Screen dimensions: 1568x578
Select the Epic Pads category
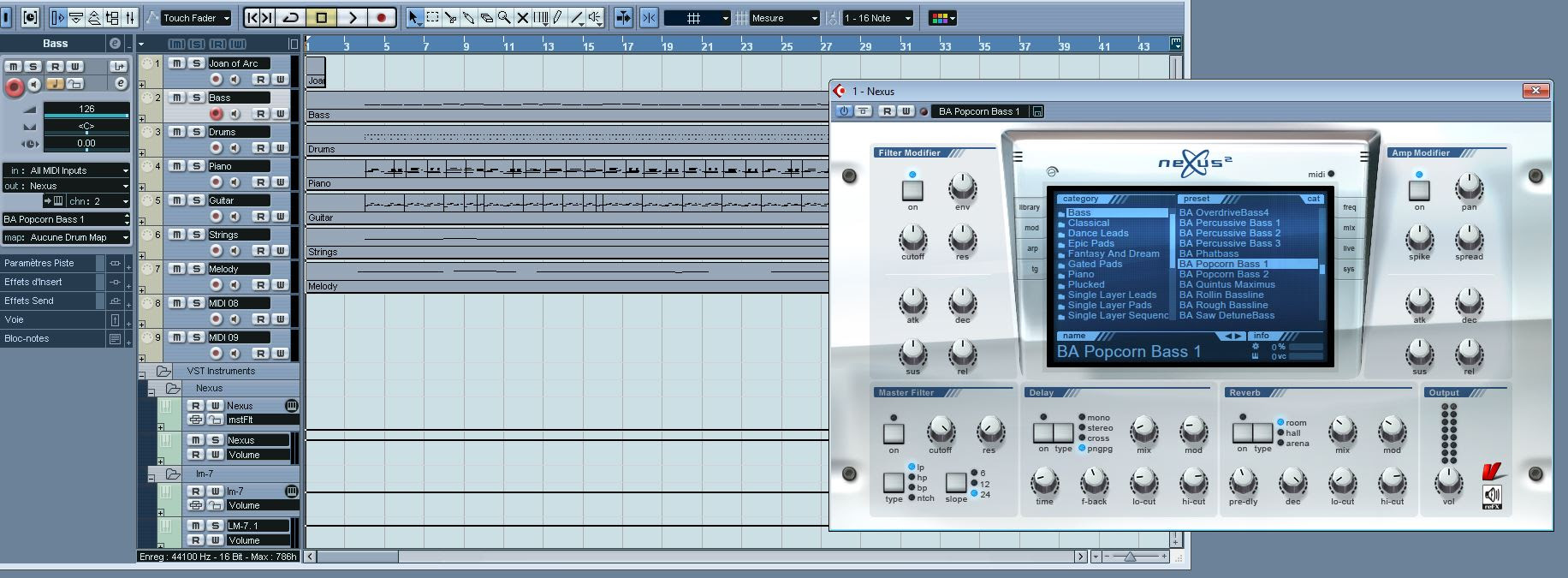click(1091, 243)
